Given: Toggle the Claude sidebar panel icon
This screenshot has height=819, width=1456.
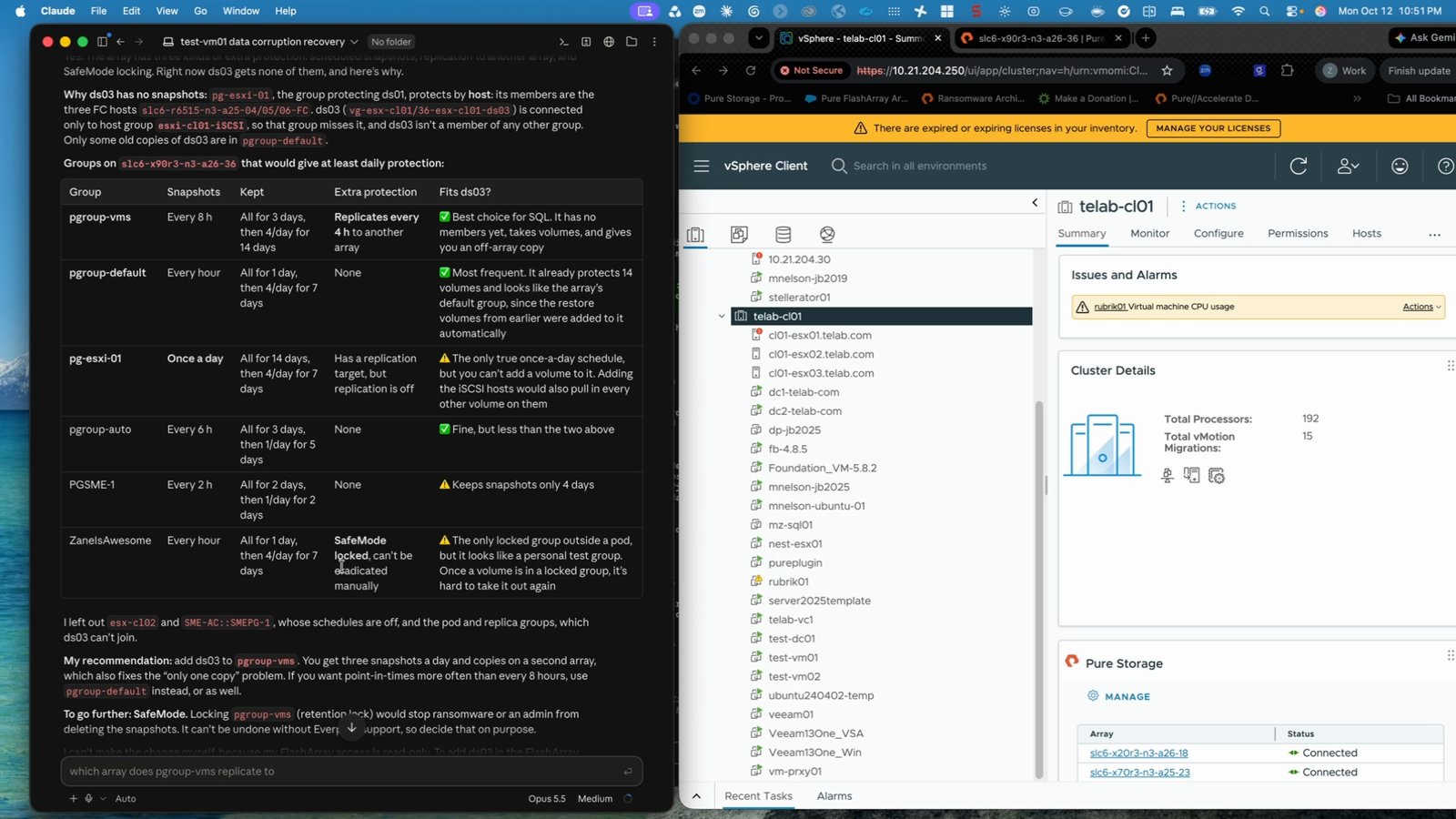Looking at the screenshot, I should (102, 42).
